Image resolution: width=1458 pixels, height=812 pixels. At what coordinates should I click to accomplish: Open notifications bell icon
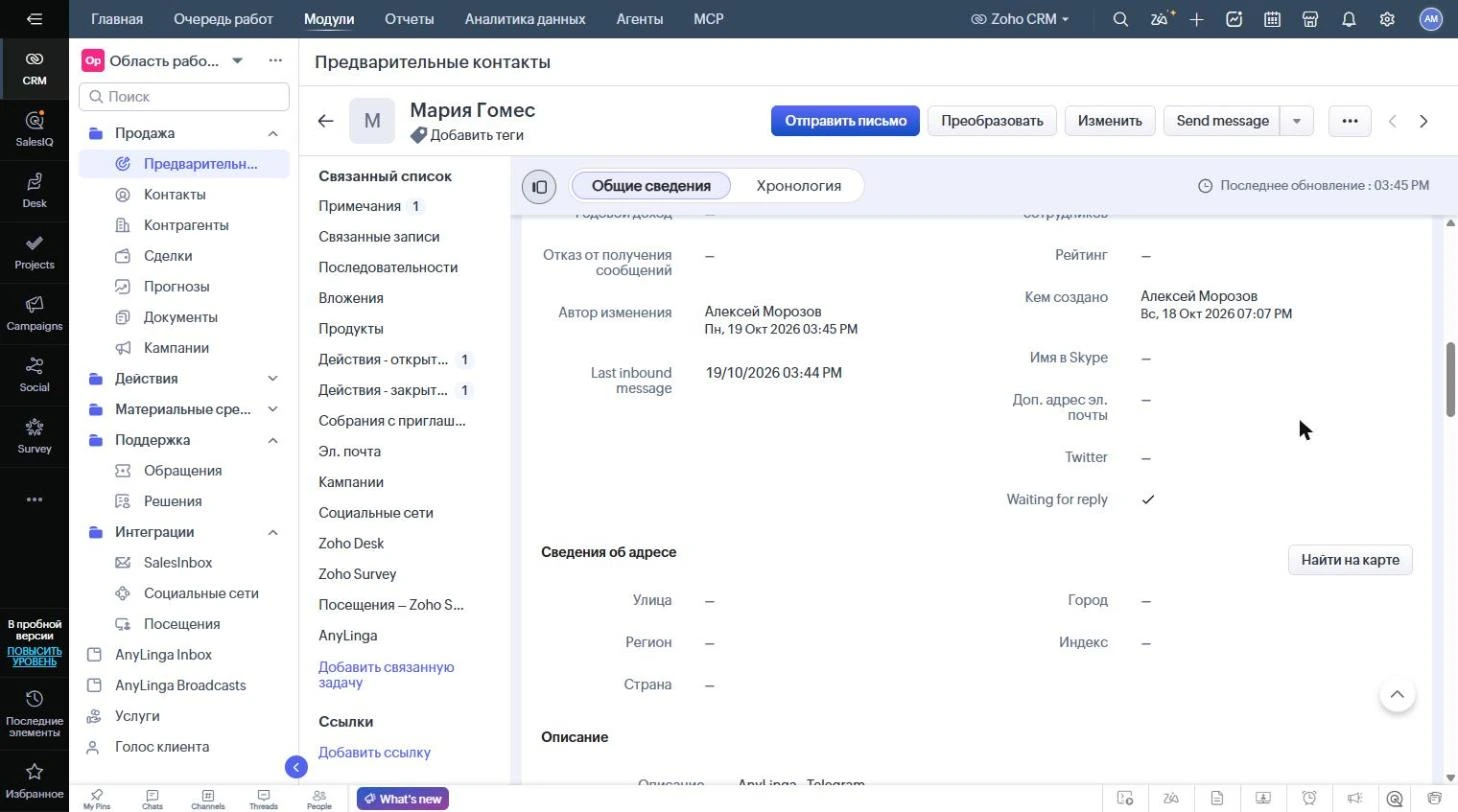pyautogui.click(x=1348, y=19)
